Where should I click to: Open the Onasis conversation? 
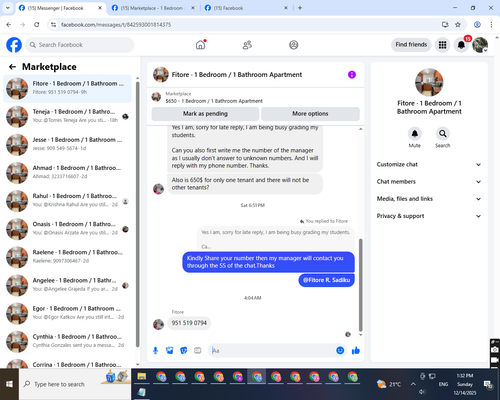[x=68, y=229]
